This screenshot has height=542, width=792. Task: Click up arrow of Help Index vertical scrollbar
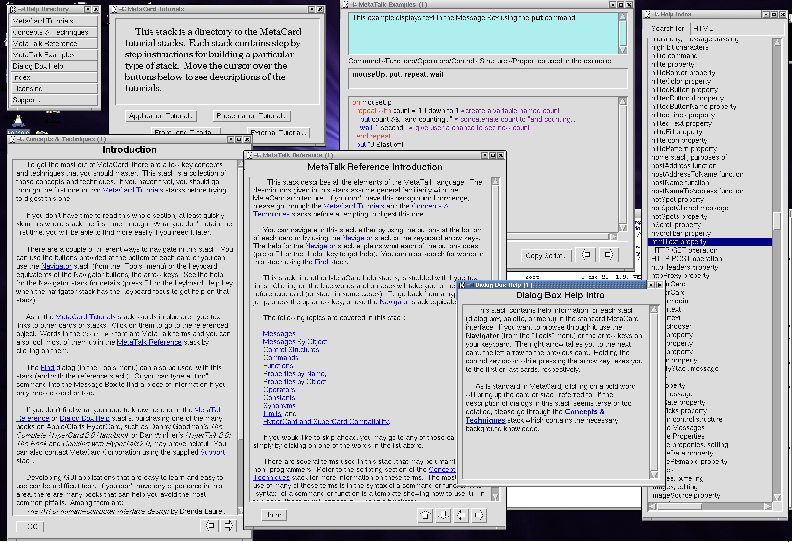click(x=777, y=42)
